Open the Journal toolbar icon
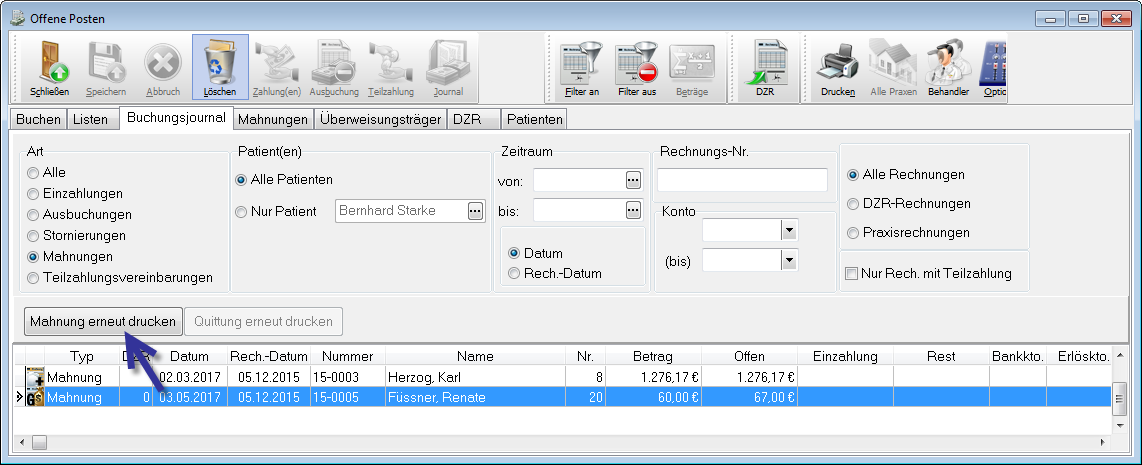1142x465 pixels. (x=448, y=63)
